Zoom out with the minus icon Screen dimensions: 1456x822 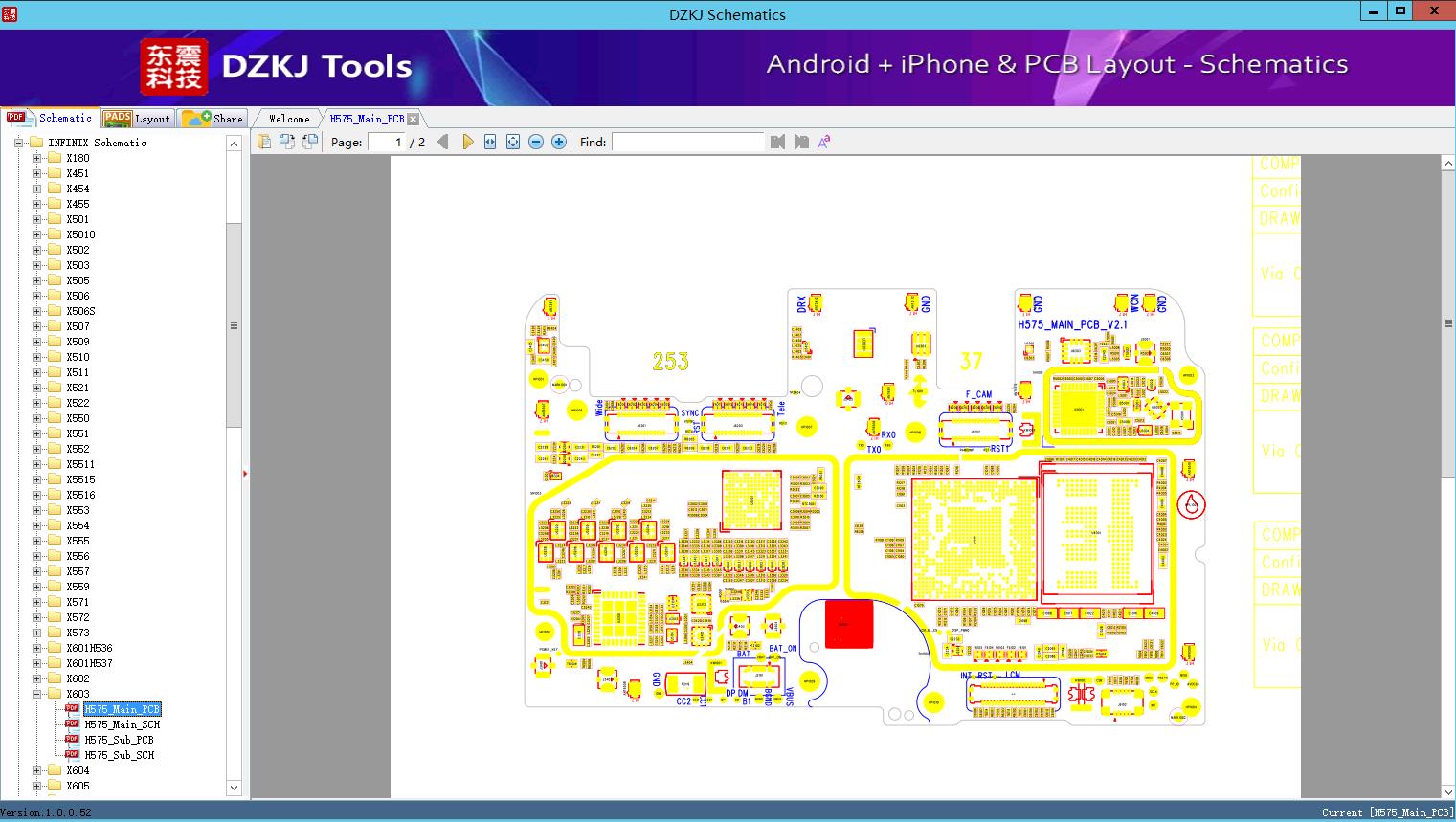point(536,142)
